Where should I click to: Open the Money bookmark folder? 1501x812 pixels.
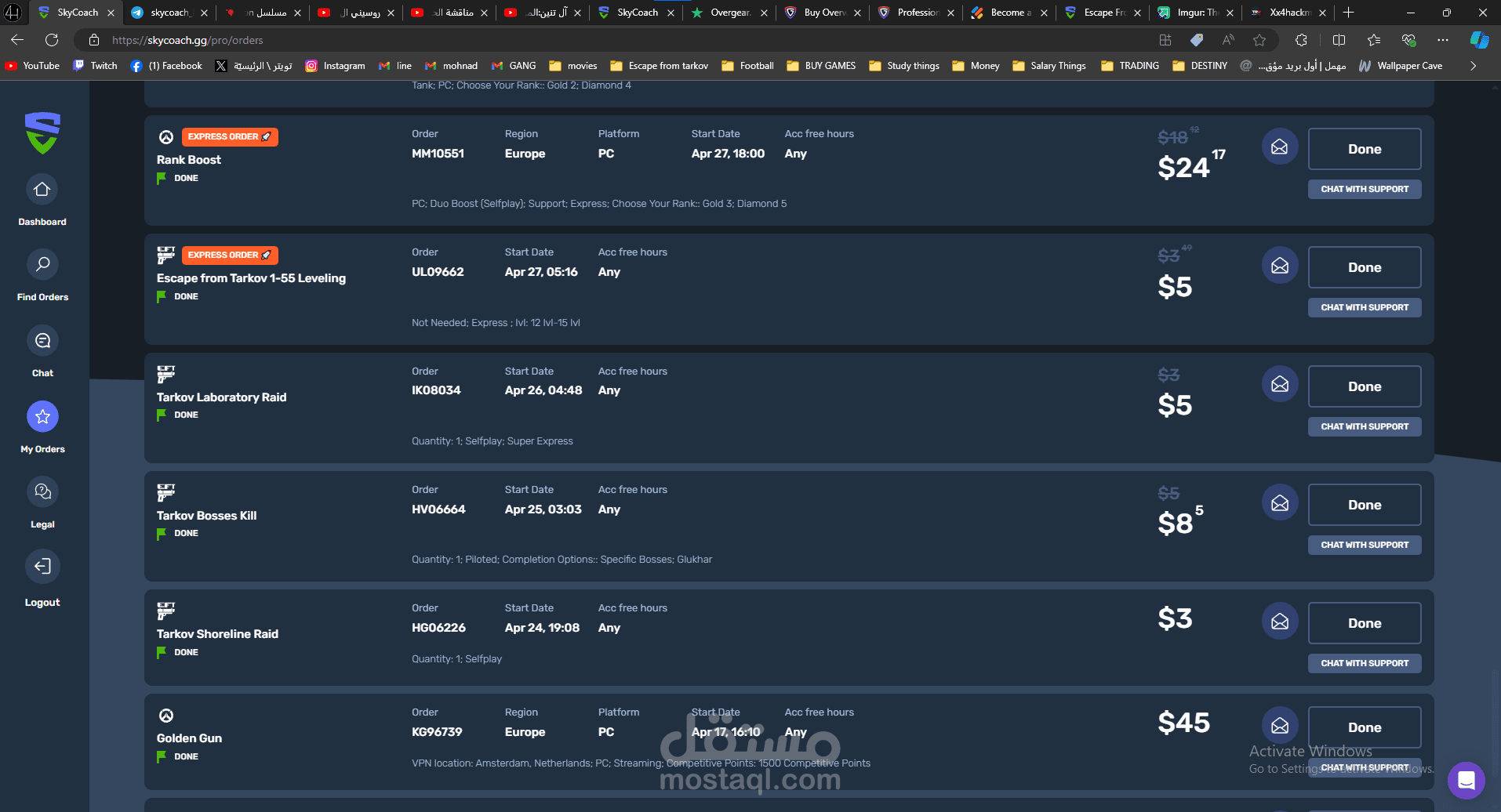[976, 66]
